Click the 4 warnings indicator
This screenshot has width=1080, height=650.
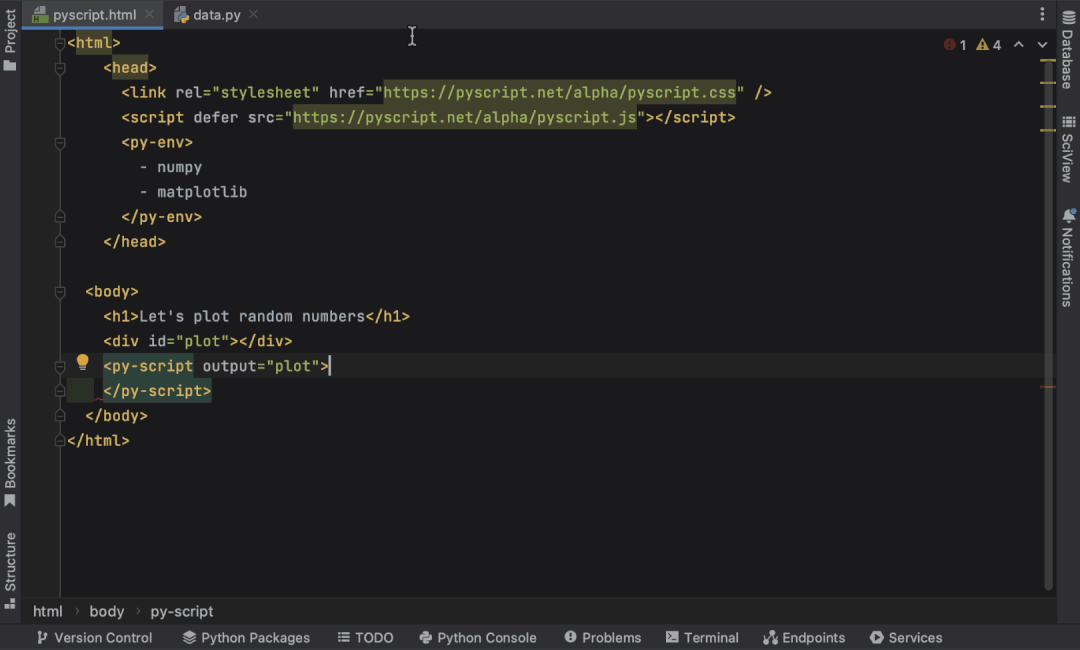988,45
